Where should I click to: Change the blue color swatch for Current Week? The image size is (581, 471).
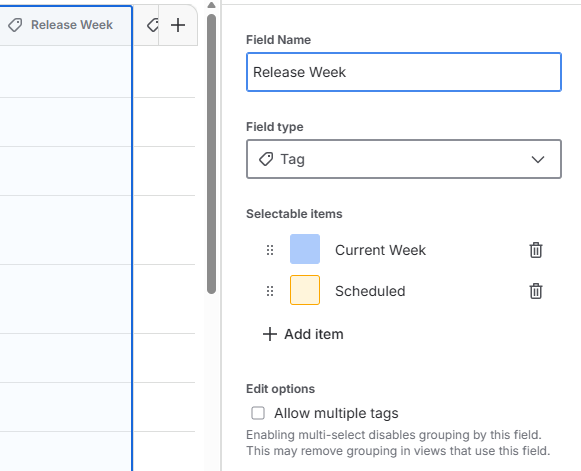point(305,249)
